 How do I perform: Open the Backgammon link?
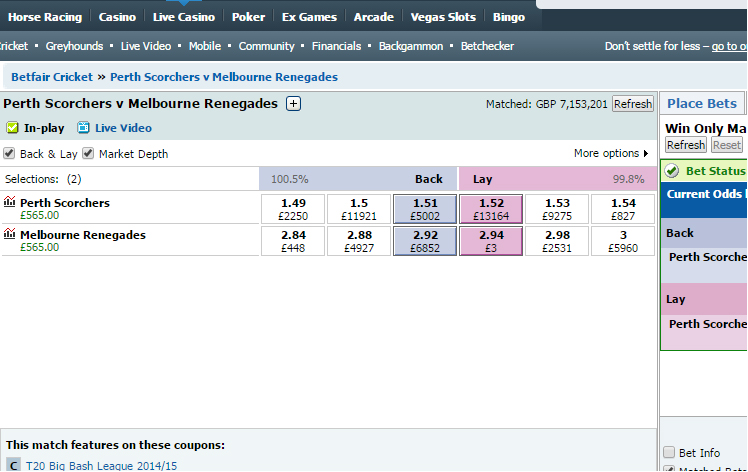tap(411, 46)
